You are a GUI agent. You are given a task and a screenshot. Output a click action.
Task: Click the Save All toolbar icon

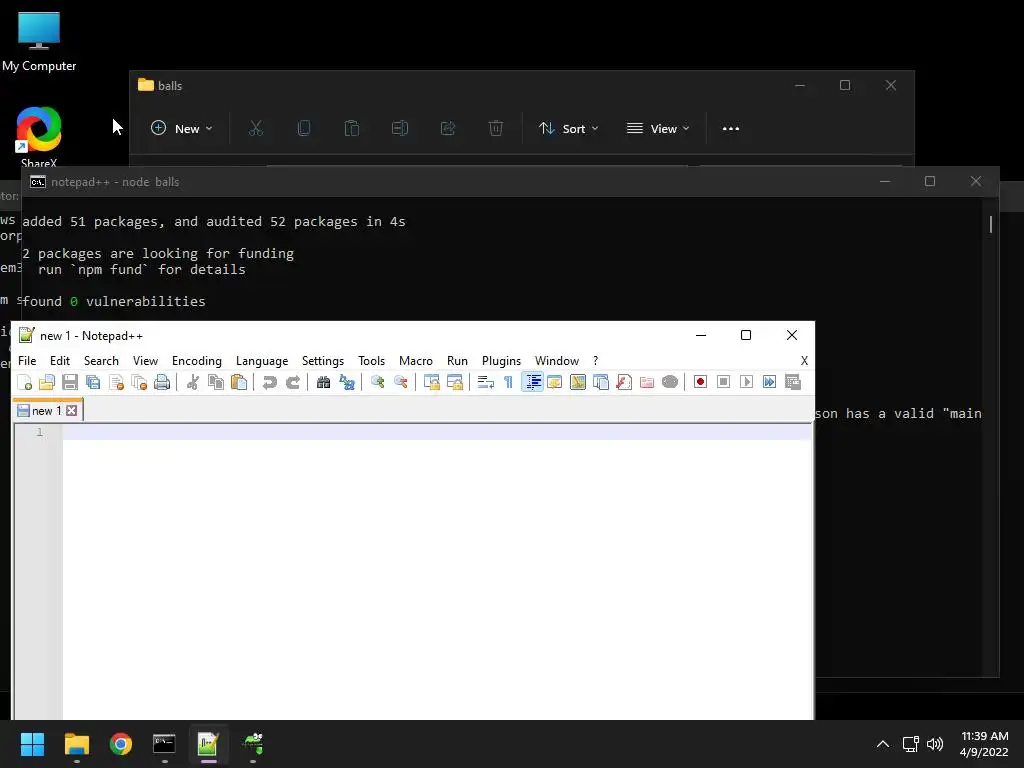93,383
